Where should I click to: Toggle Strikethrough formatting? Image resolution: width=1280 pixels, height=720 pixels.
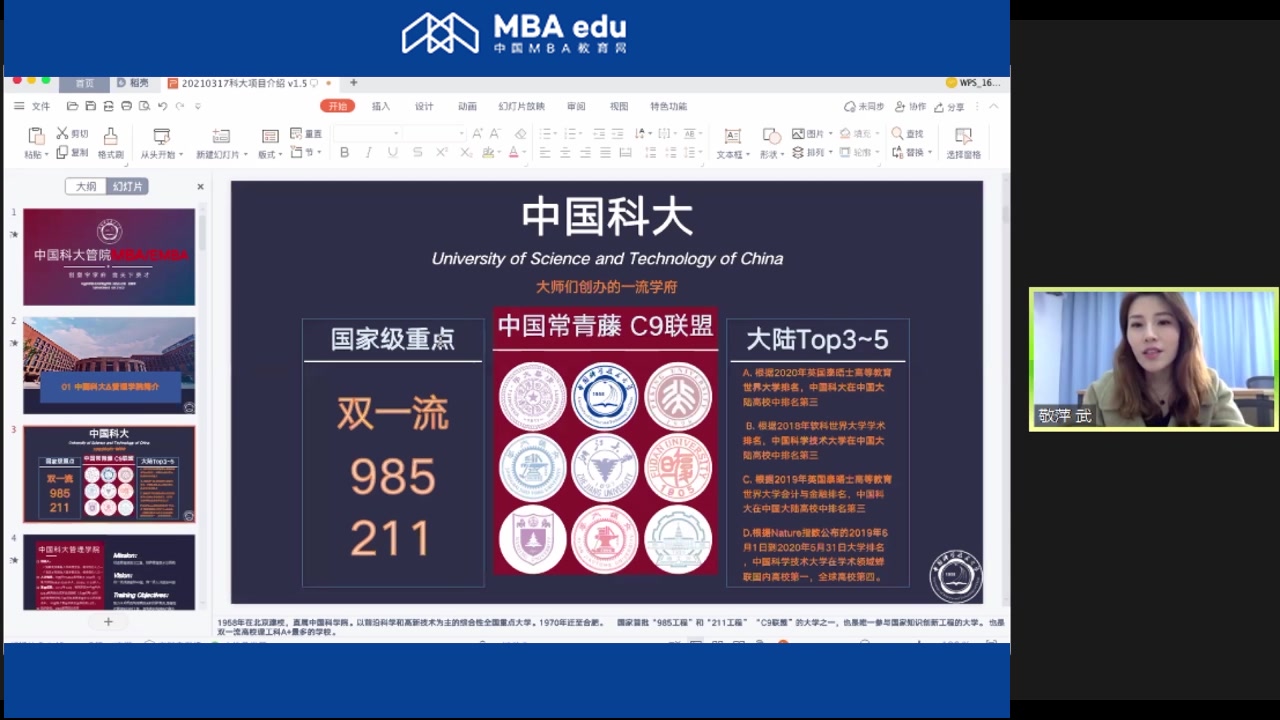(x=417, y=152)
